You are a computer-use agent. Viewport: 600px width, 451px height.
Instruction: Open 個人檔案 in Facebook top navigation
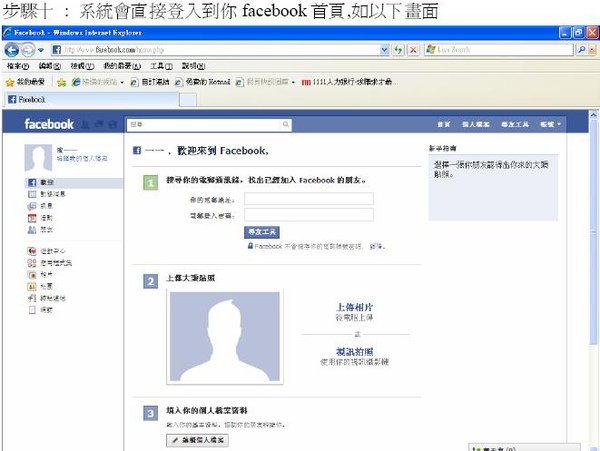click(476, 124)
